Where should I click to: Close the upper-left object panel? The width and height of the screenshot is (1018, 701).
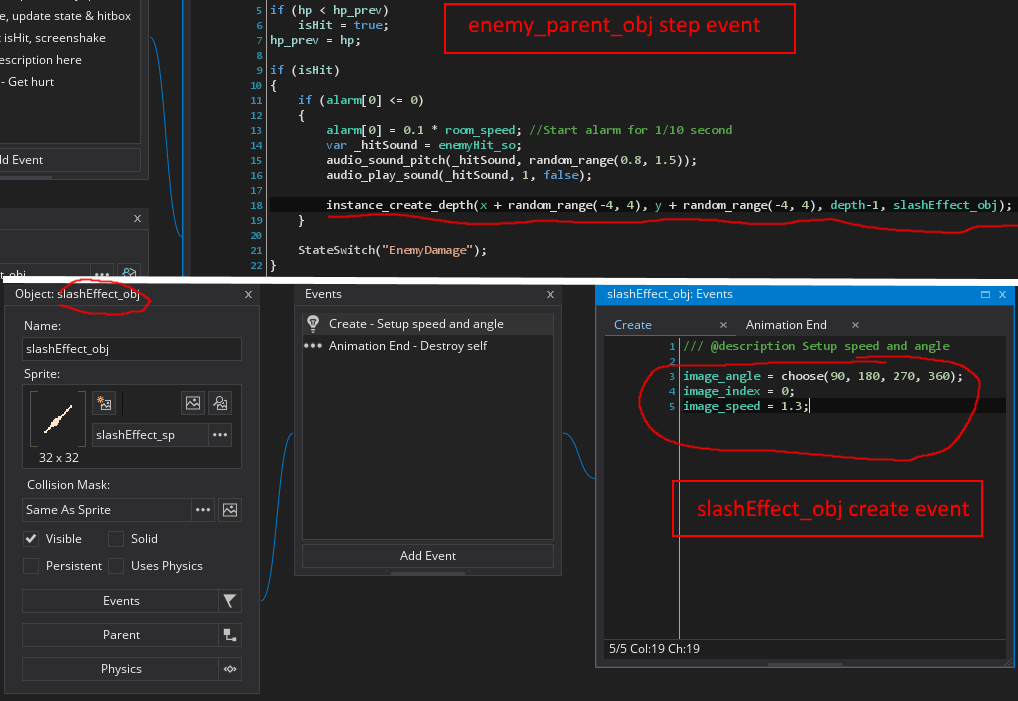click(137, 219)
